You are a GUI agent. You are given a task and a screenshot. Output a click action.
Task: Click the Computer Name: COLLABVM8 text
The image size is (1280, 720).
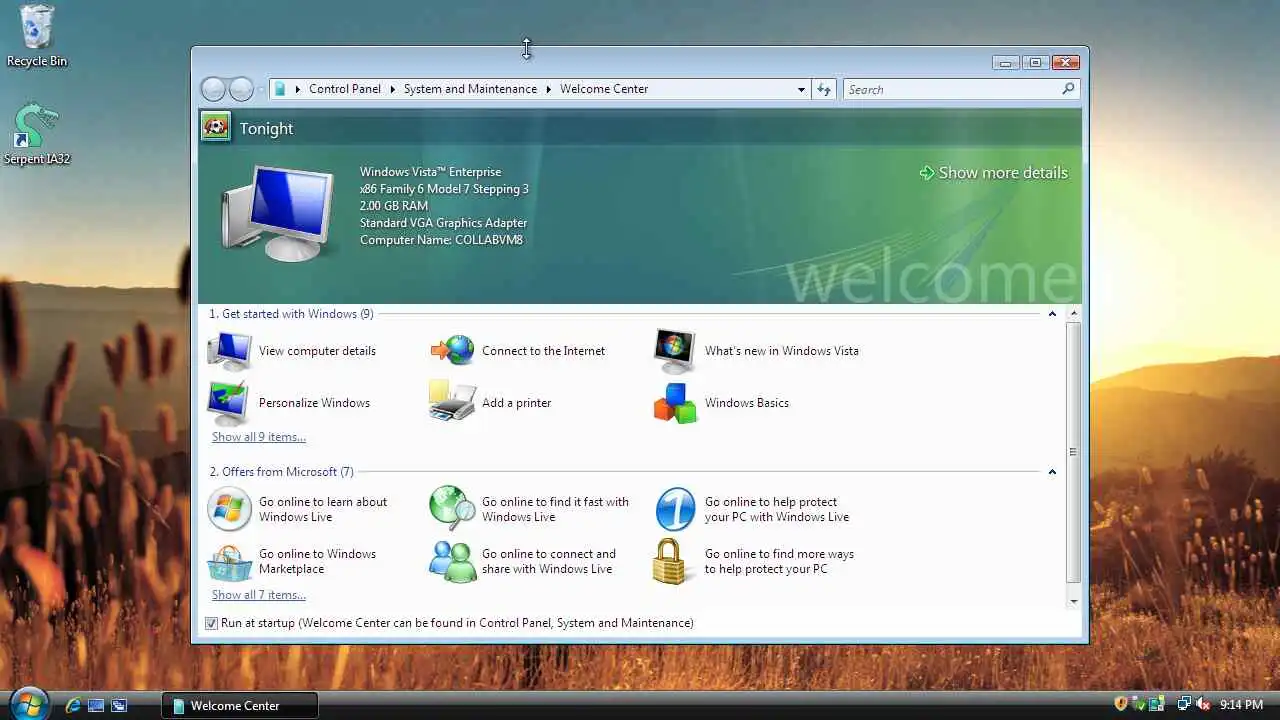[x=441, y=240]
